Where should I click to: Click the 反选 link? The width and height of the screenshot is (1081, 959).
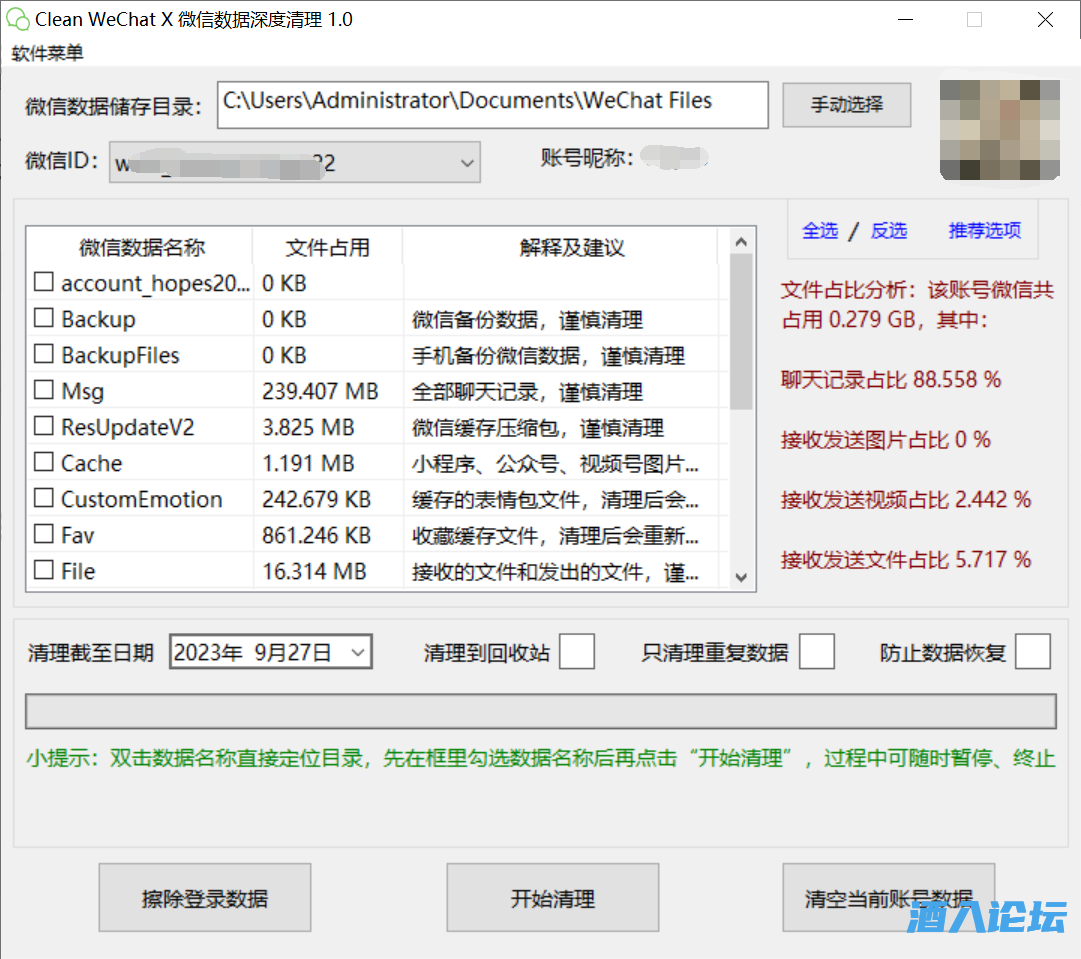coord(889,230)
